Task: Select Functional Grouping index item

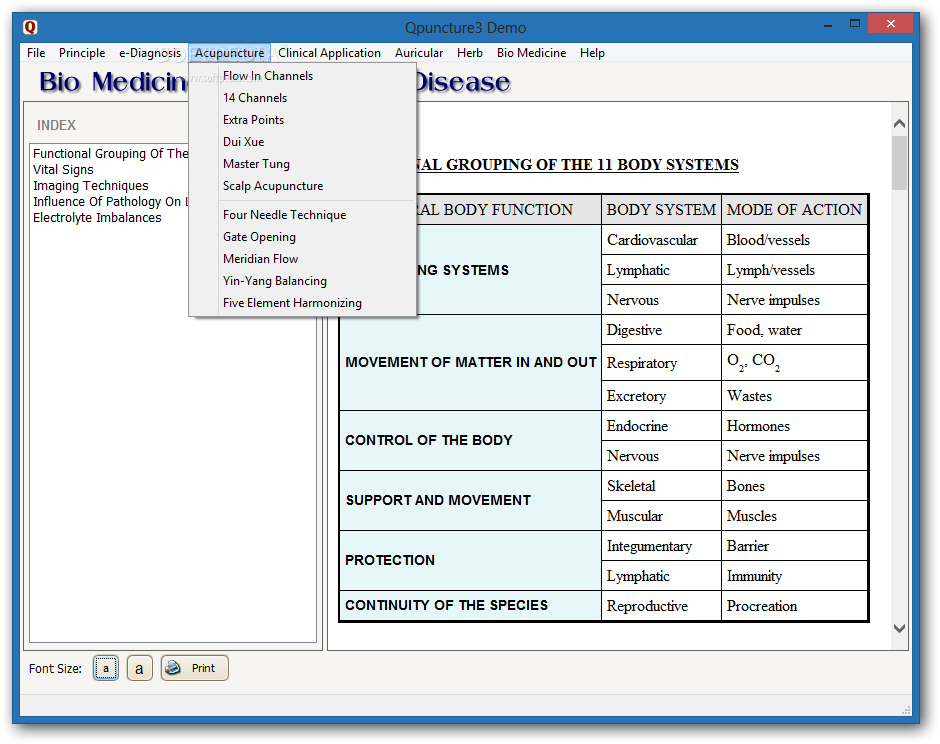Action: pyautogui.click(x=110, y=153)
